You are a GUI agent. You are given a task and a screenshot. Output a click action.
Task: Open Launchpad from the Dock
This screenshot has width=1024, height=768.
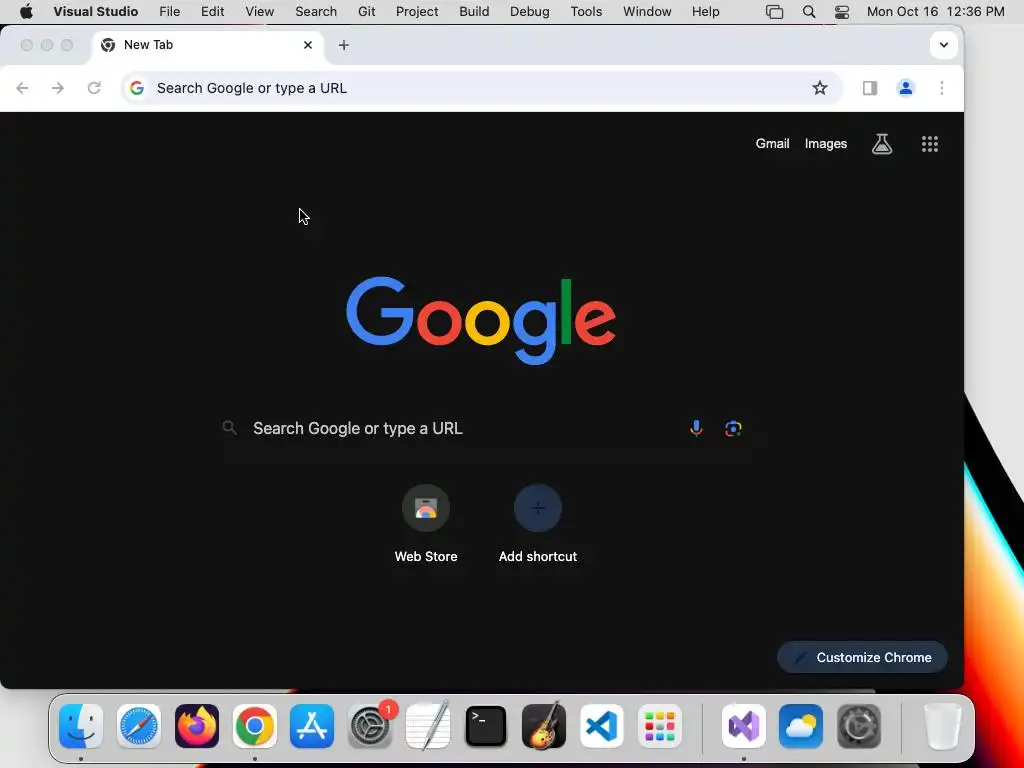[x=660, y=726]
